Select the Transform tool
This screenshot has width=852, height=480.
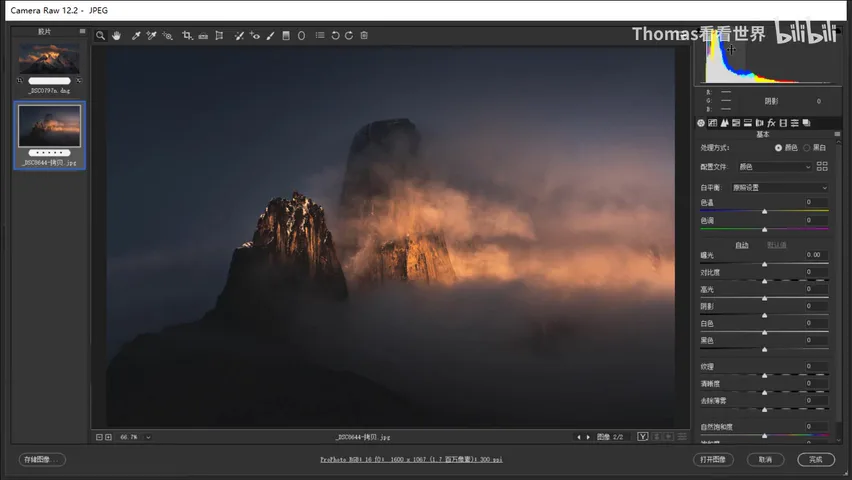219,35
